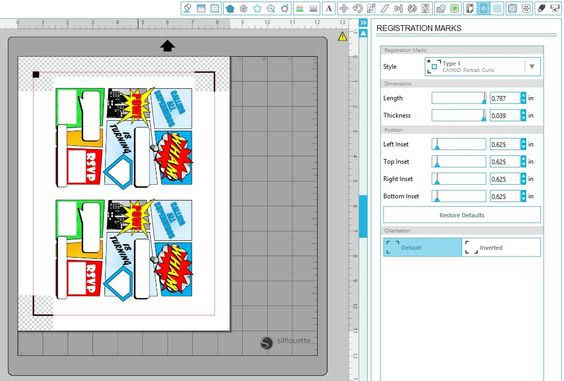
Task: Open the Page Setup panel icon
Action: 187,8
